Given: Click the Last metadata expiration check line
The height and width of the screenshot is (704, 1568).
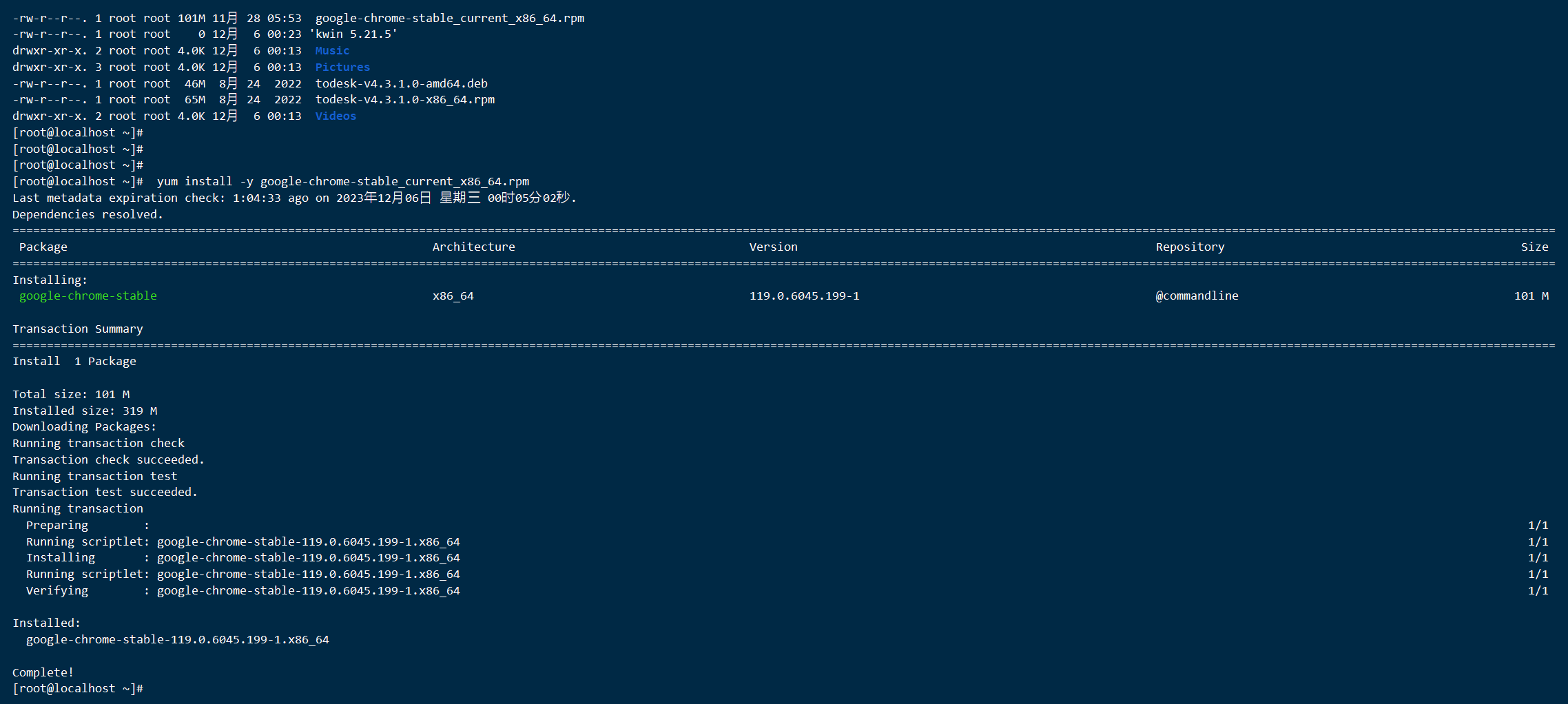Looking at the screenshot, I should 294,198.
